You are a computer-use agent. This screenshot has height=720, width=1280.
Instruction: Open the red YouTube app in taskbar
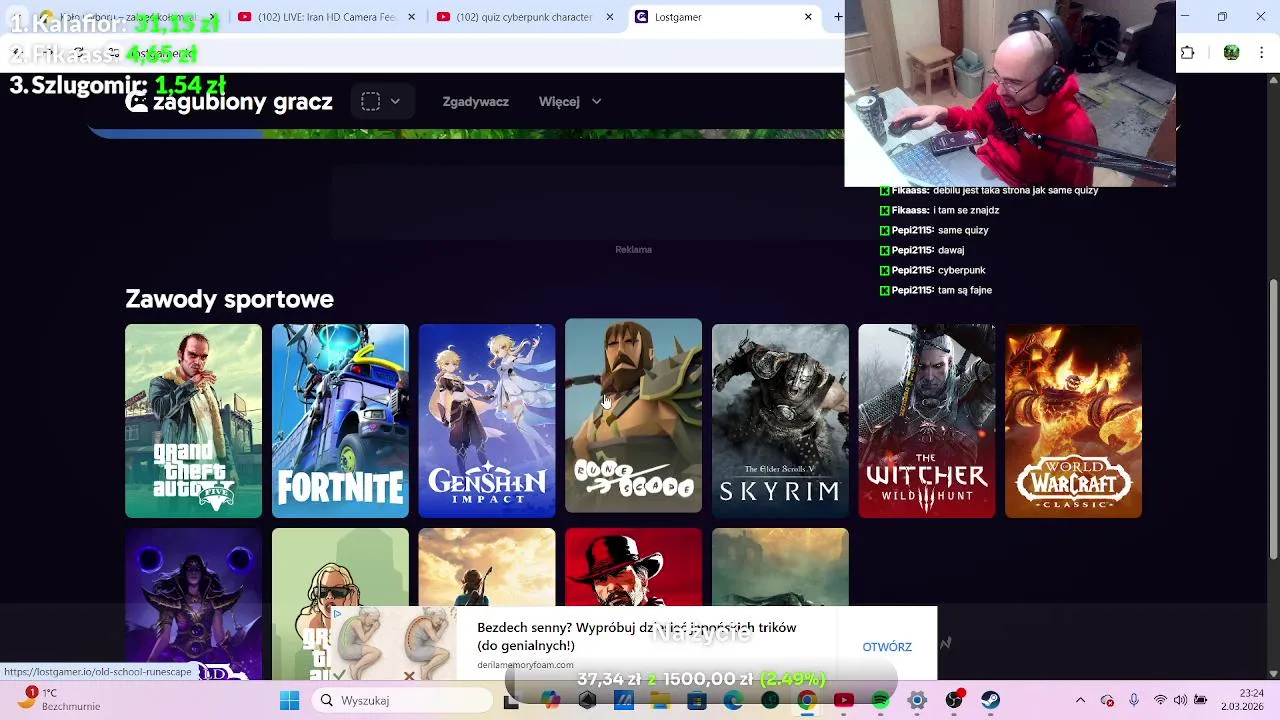[x=843, y=700]
